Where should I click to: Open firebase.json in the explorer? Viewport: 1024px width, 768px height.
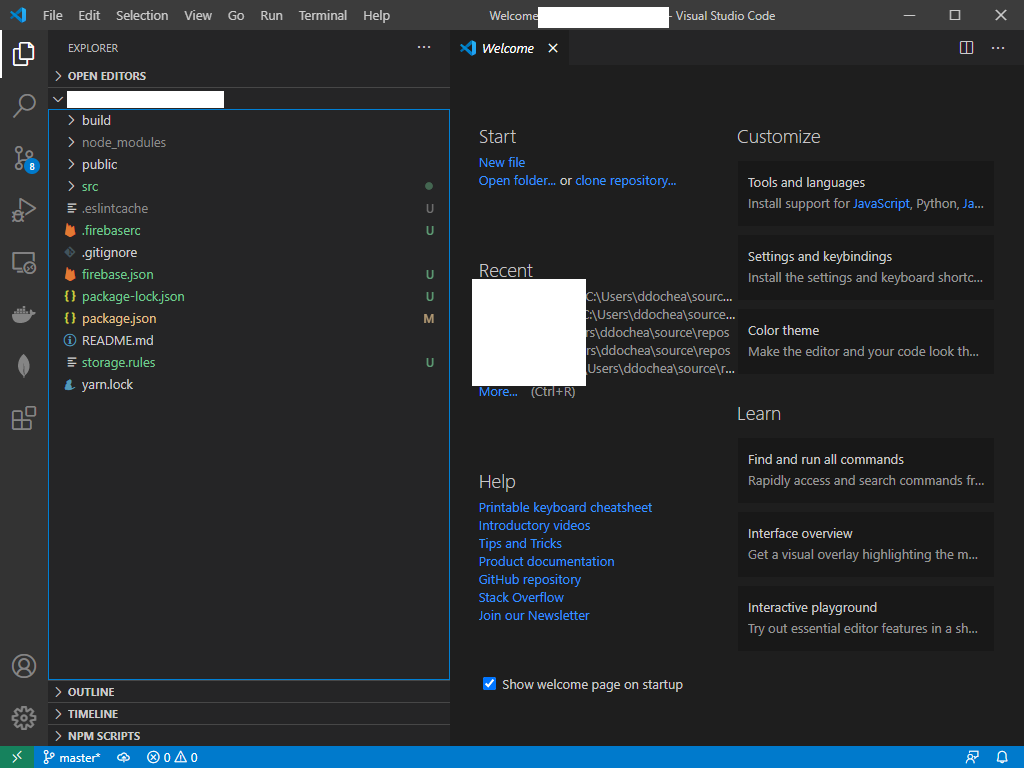(x=249, y=274)
